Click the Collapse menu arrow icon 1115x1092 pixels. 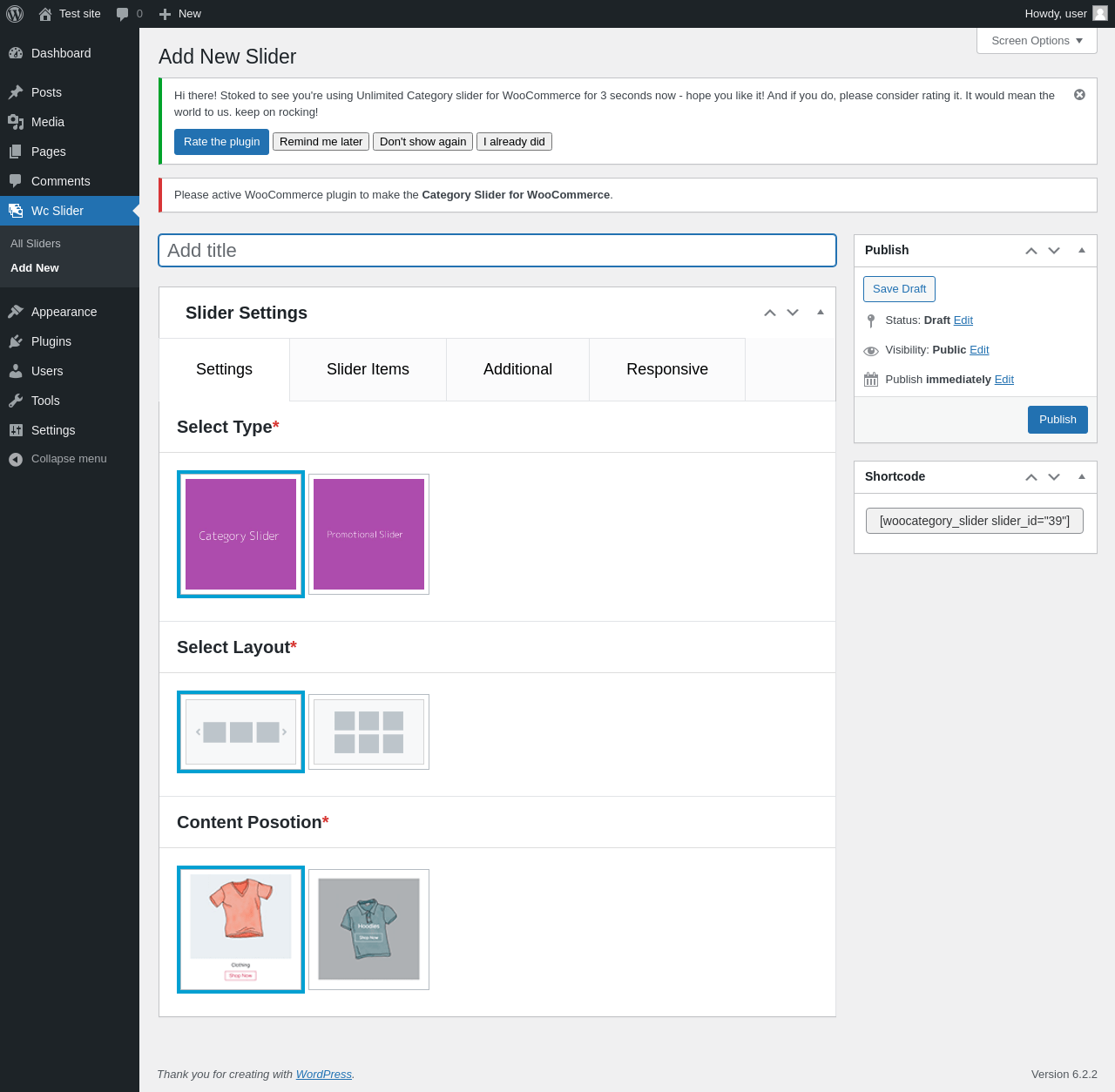[x=16, y=459]
